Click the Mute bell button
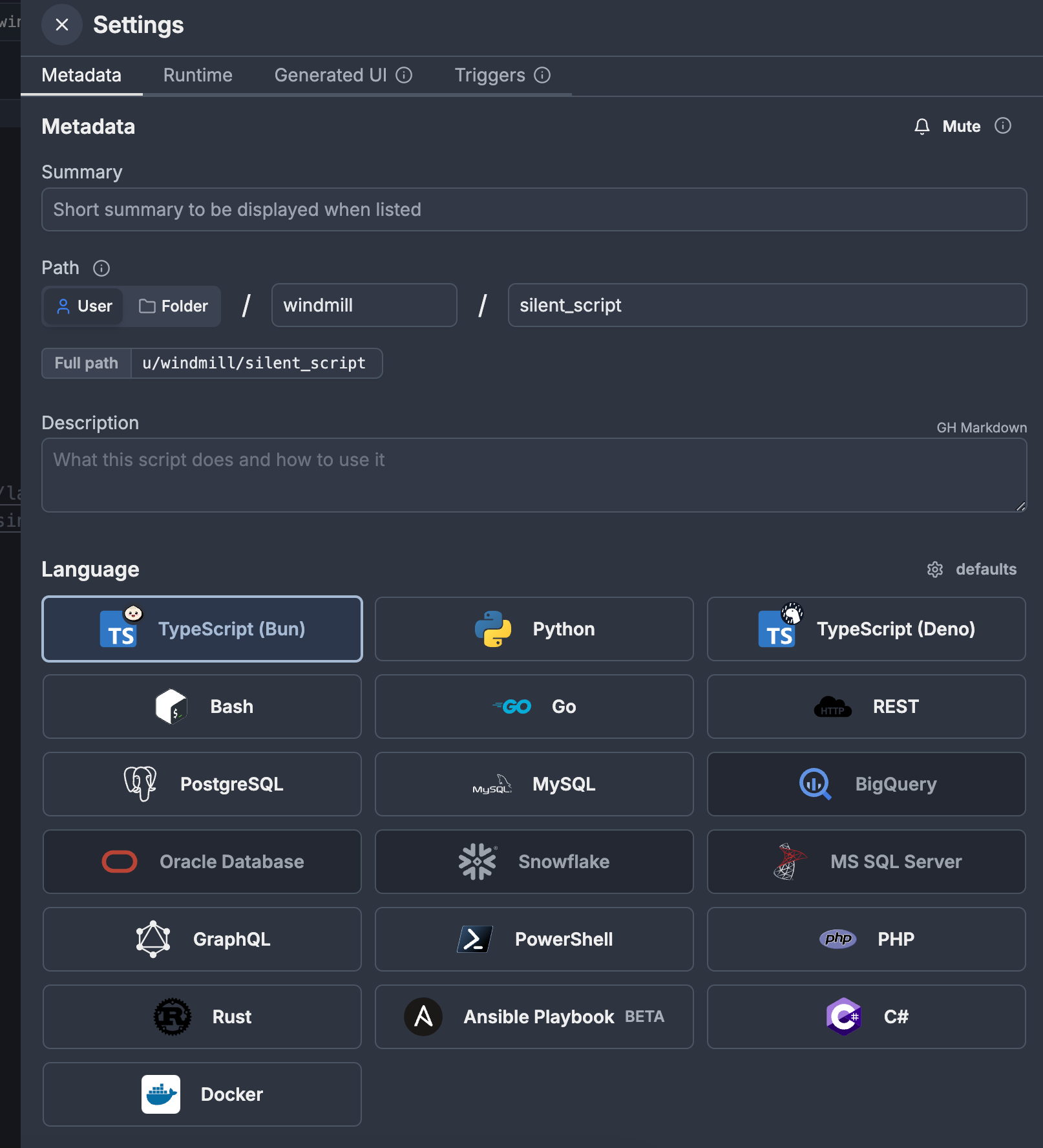Viewport: 1043px width, 1148px height. pyautogui.click(x=947, y=126)
